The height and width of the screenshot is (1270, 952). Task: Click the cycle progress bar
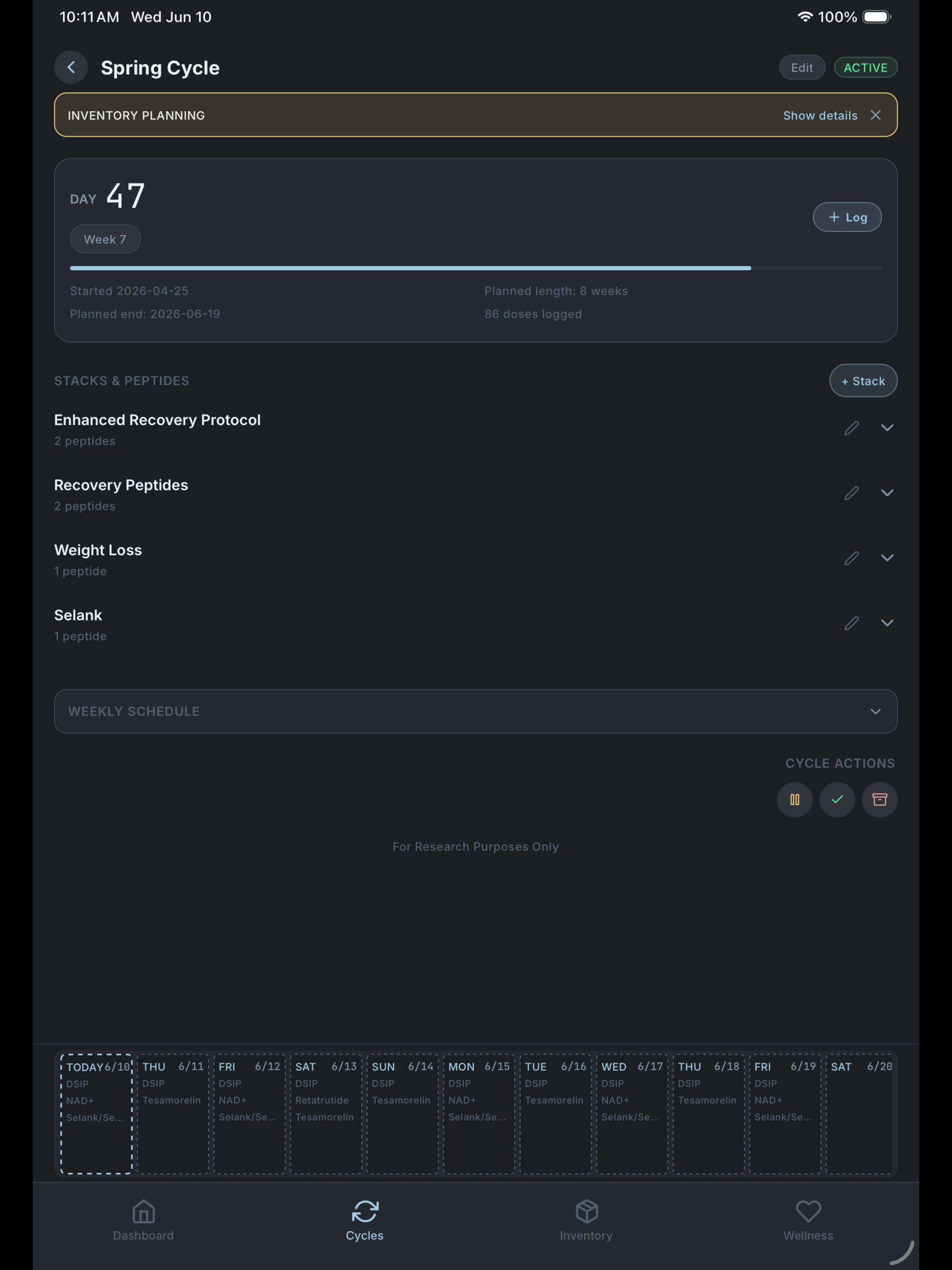coord(476,268)
